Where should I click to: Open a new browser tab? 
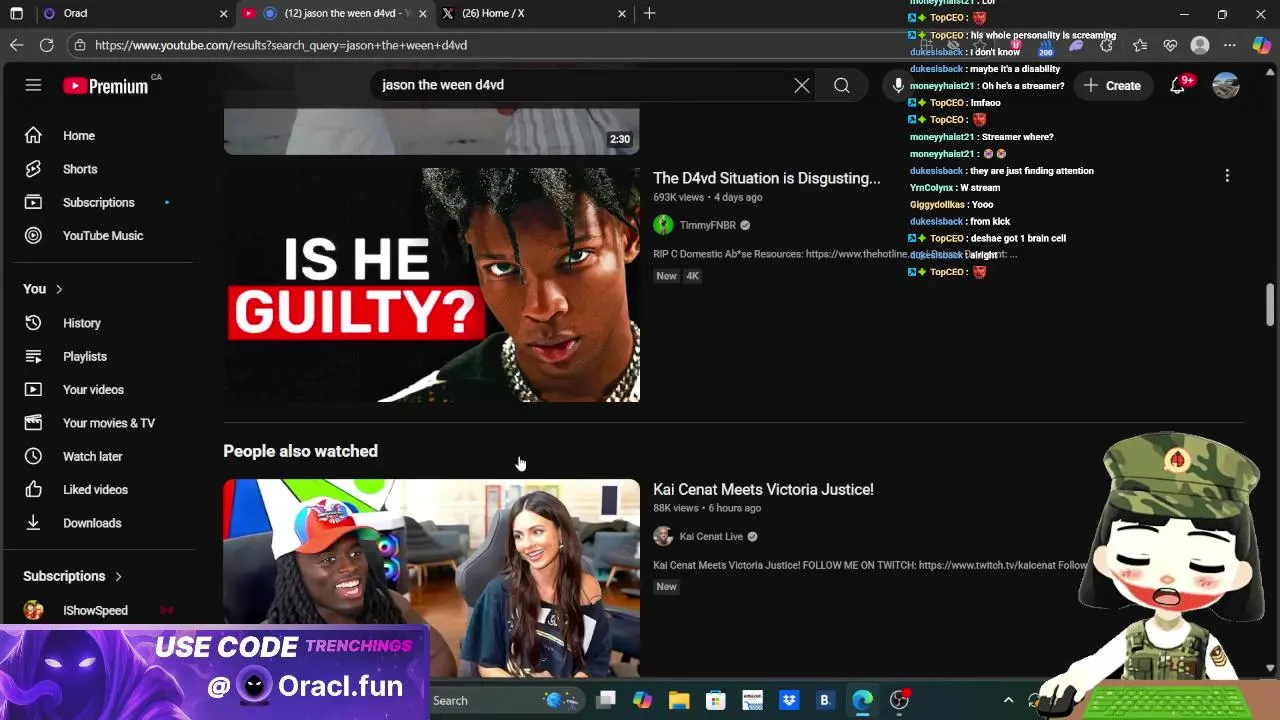point(650,13)
